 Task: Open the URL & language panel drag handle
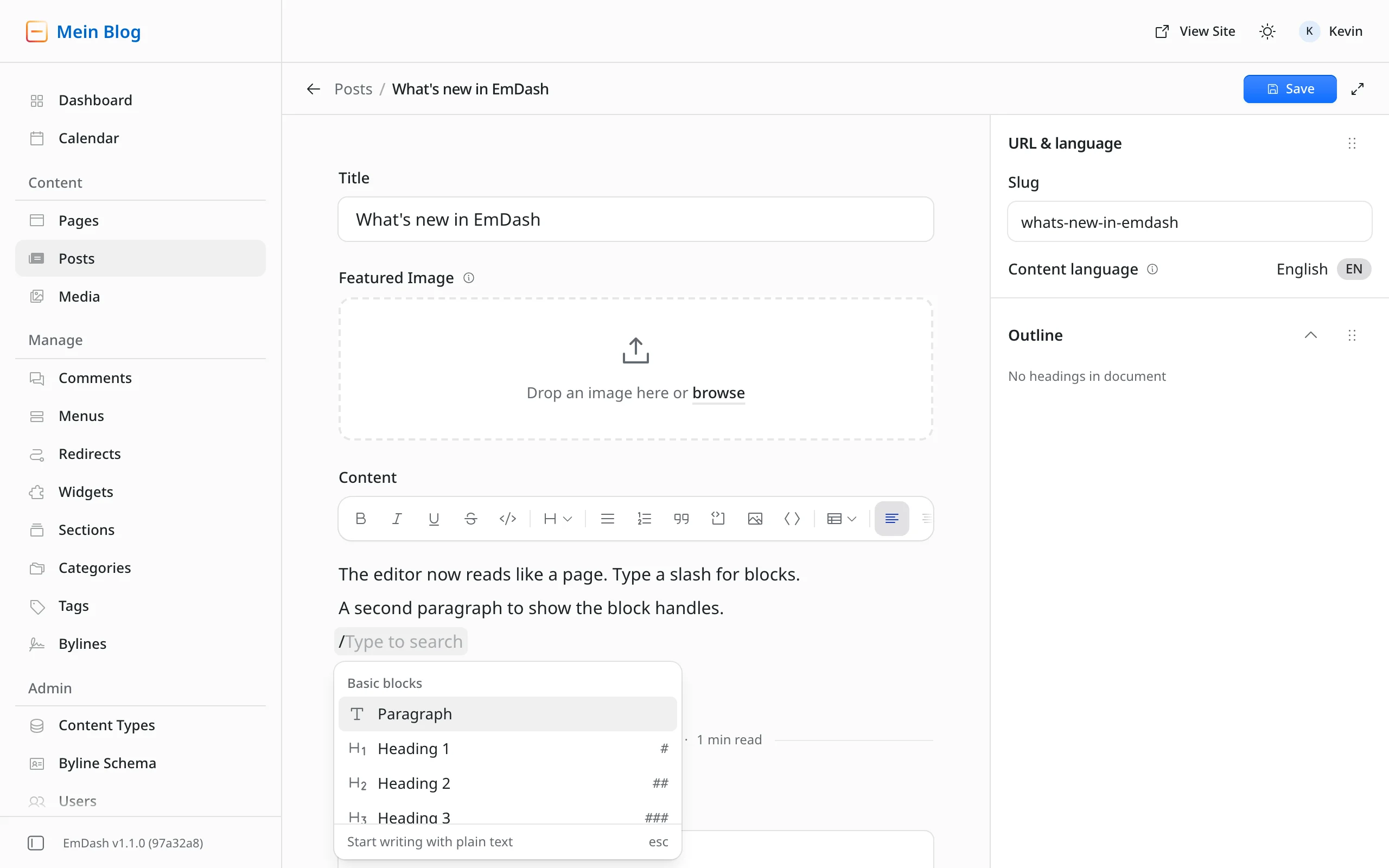tap(1352, 143)
